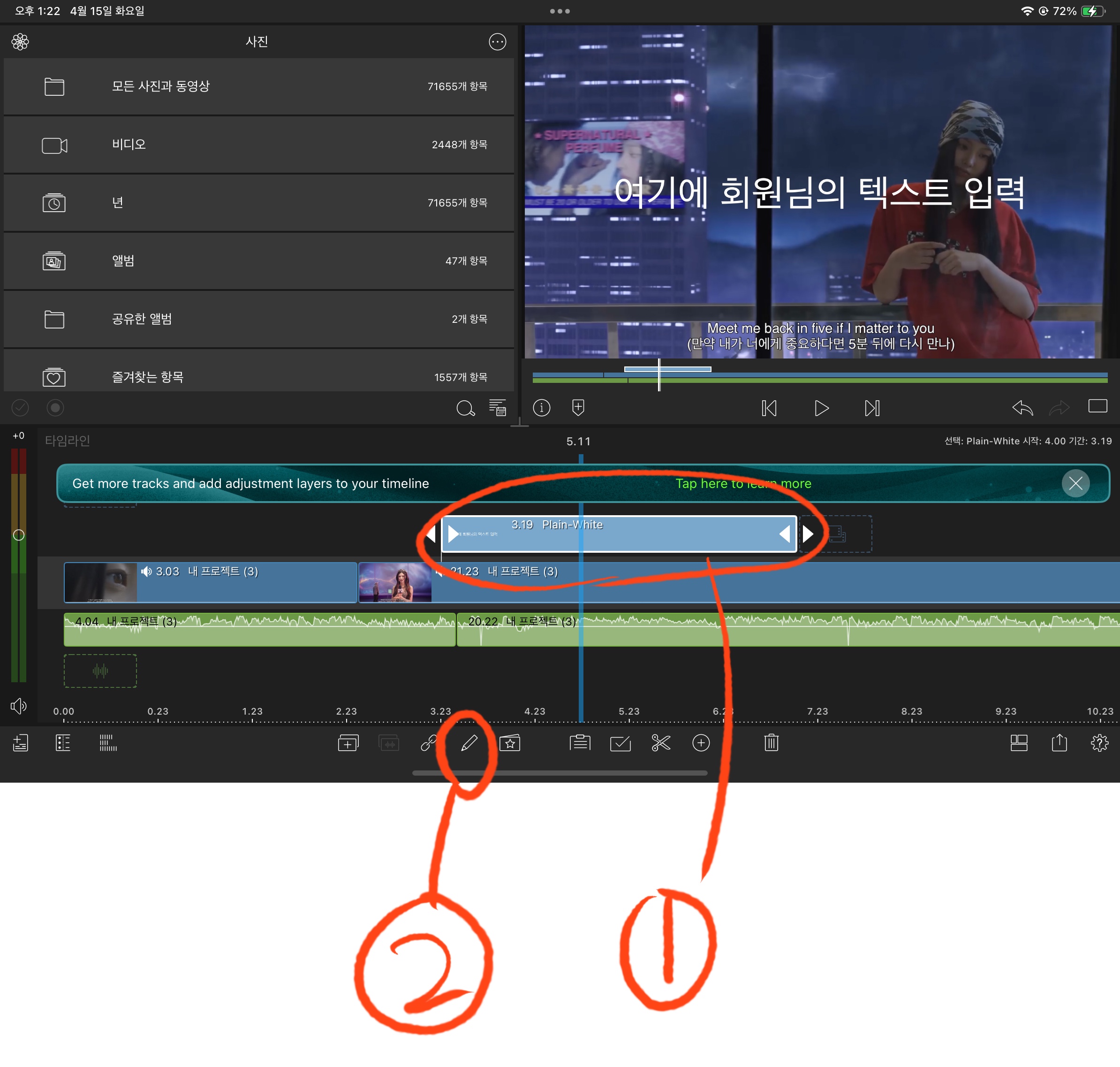Tap the 'Tap here to learn more' link

click(x=743, y=483)
